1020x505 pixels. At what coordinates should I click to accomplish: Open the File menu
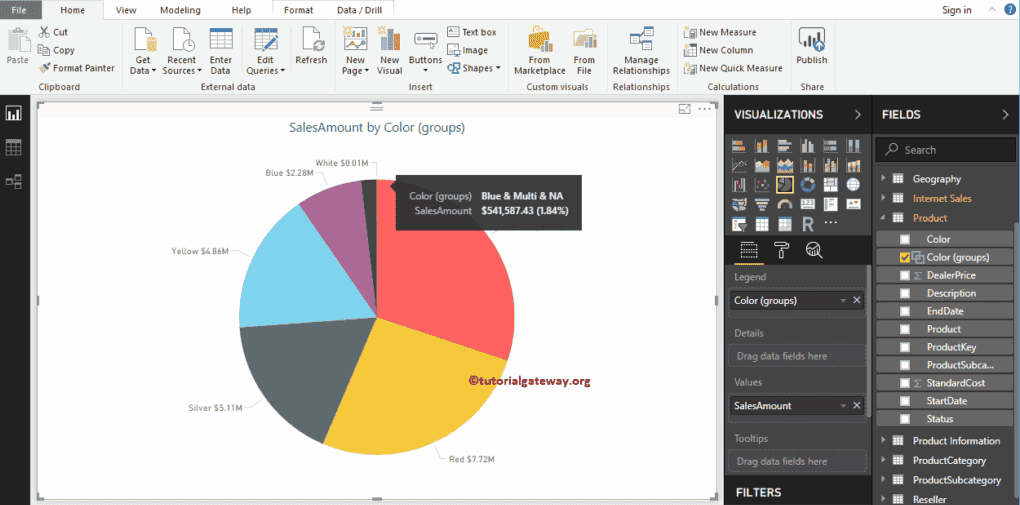tap(19, 10)
